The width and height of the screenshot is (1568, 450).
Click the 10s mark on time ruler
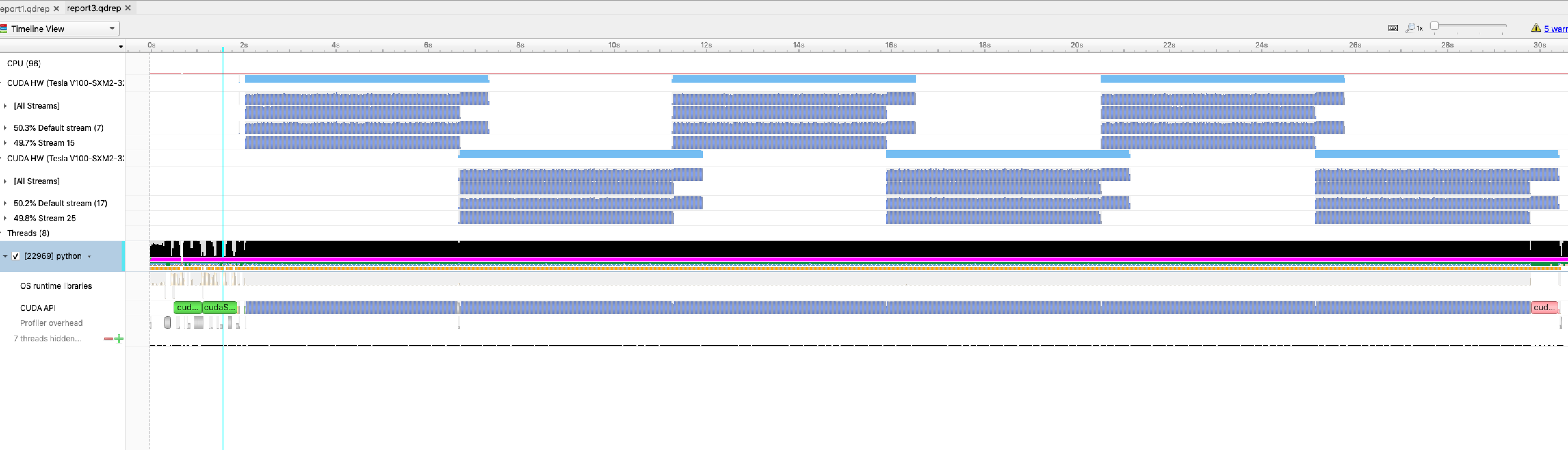coord(614,45)
